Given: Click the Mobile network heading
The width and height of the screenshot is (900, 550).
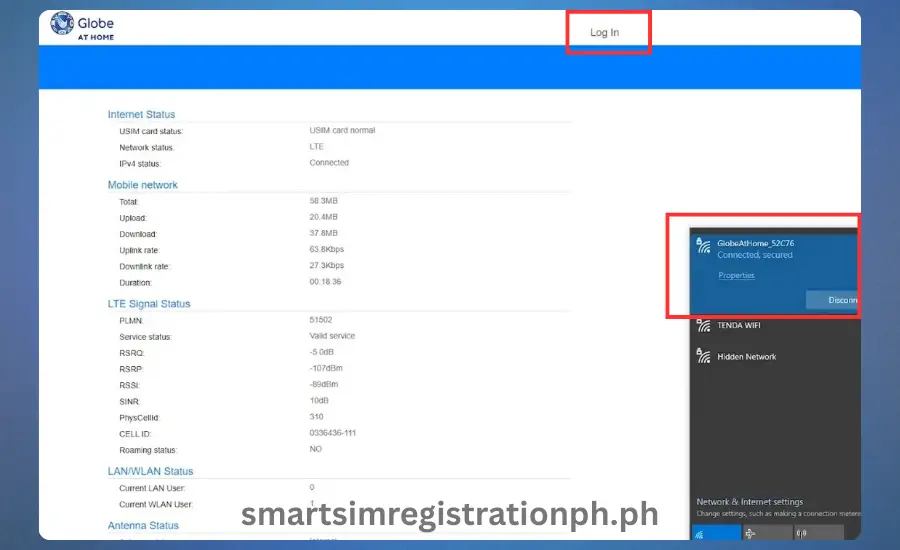Looking at the screenshot, I should coord(142,185).
